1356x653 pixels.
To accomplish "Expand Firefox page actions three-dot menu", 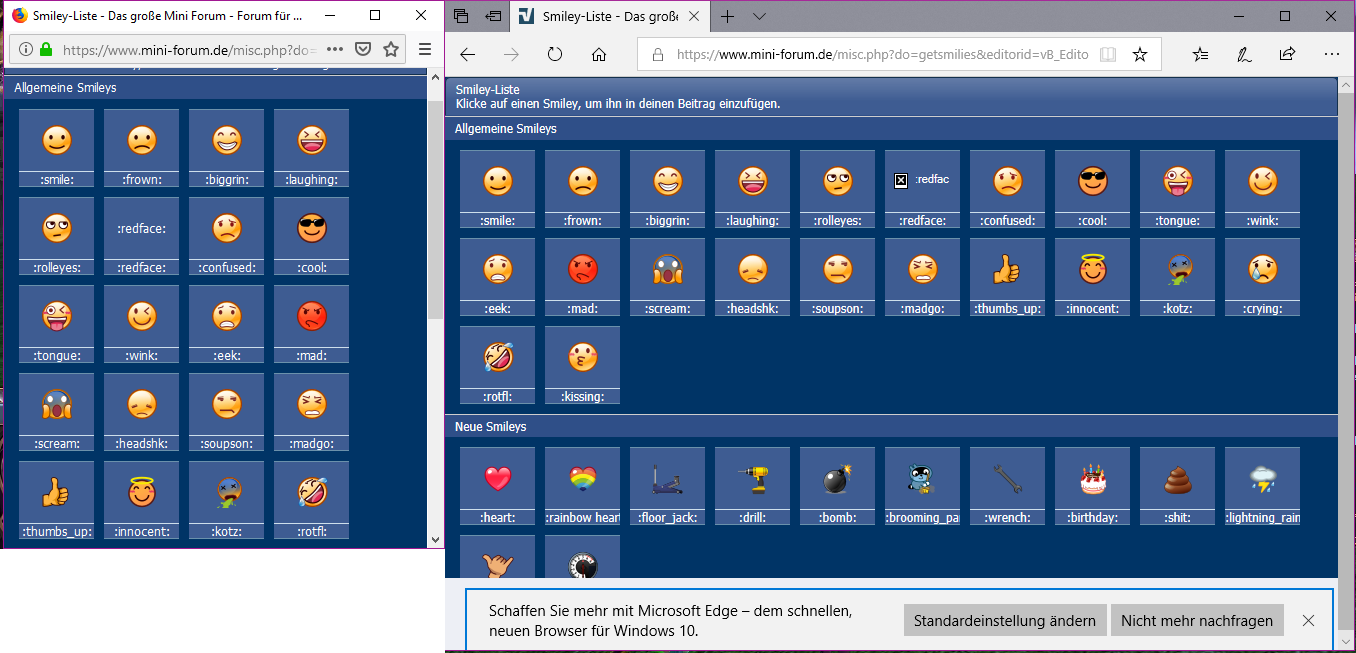I will (x=335, y=49).
